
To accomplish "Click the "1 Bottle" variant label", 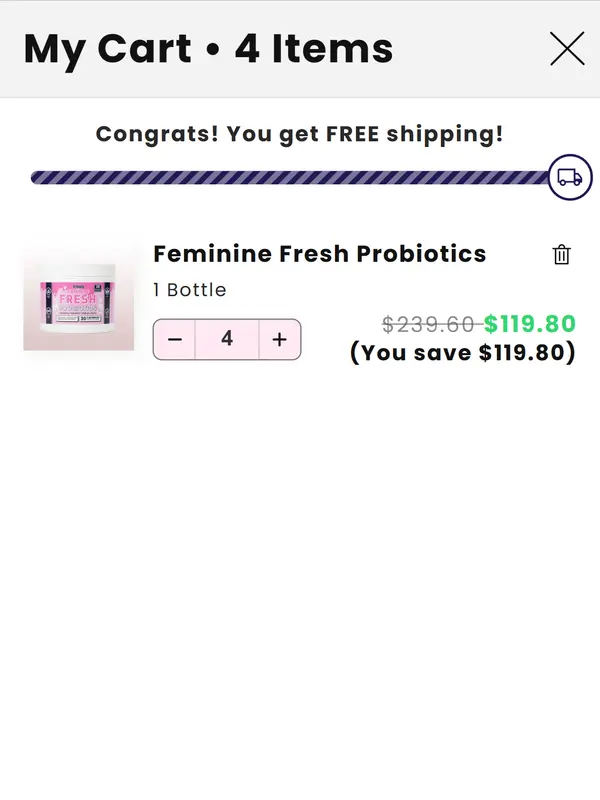I will point(190,290).
